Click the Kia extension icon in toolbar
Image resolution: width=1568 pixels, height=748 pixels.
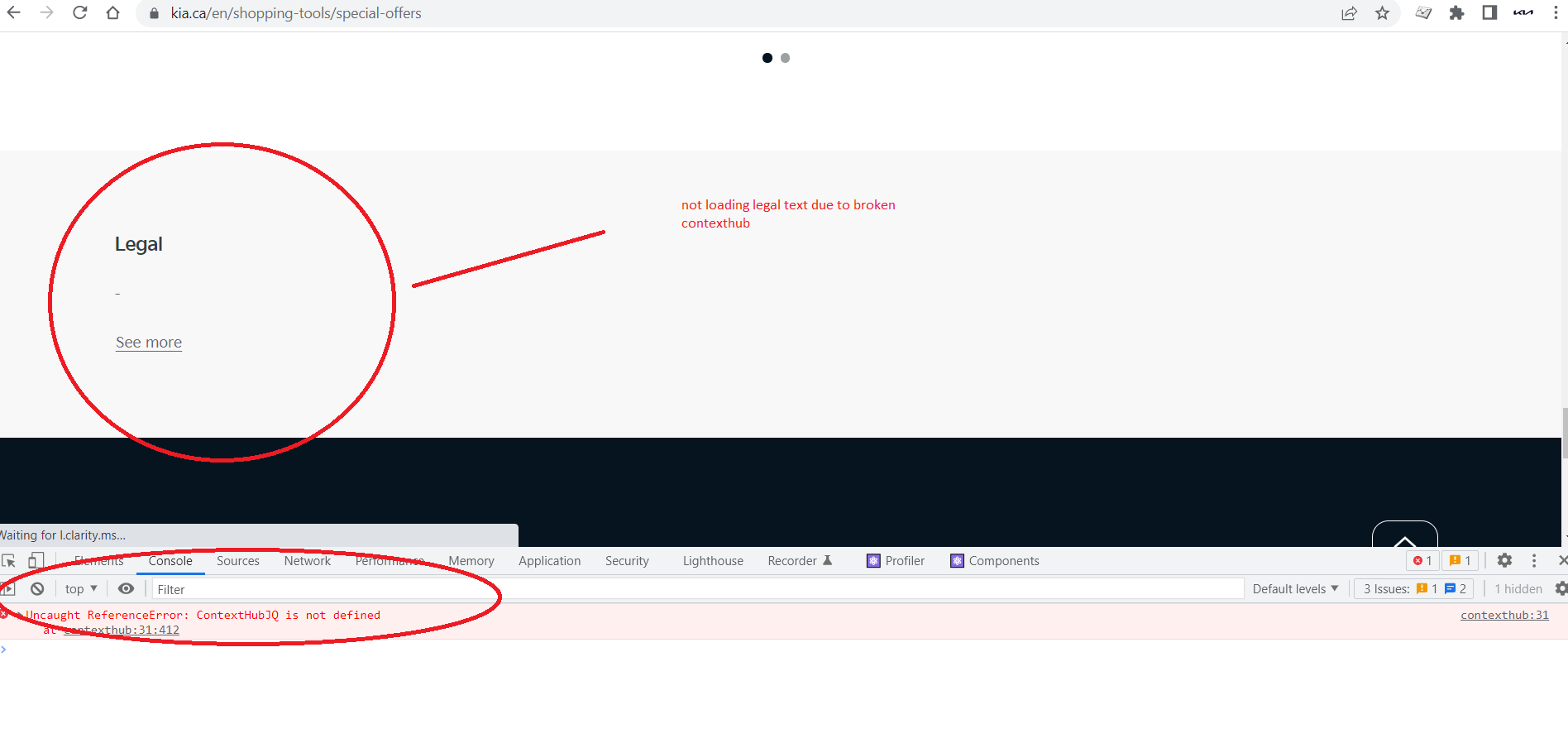tap(1523, 12)
